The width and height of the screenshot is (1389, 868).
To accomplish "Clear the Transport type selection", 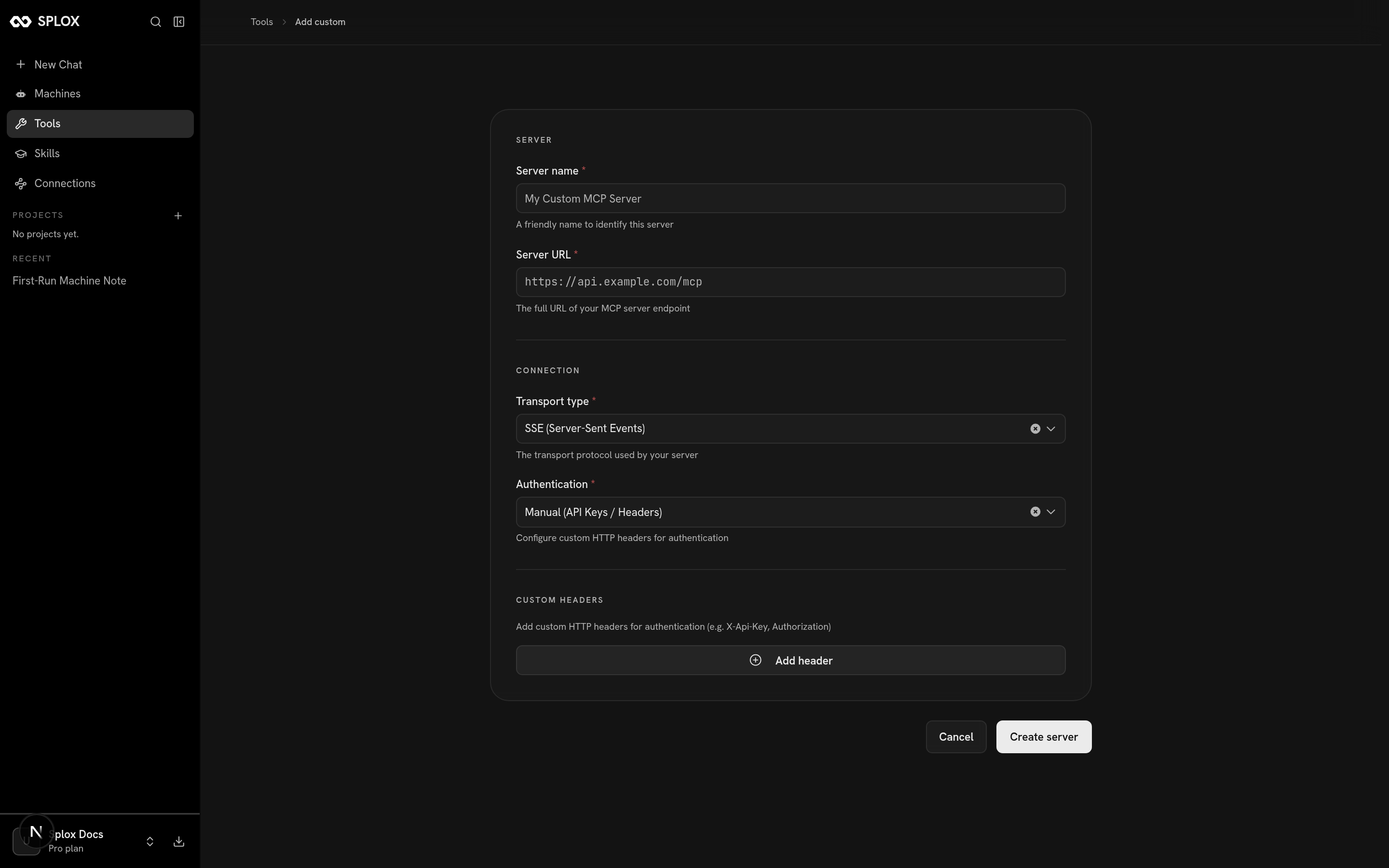I will [x=1035, y=429].
